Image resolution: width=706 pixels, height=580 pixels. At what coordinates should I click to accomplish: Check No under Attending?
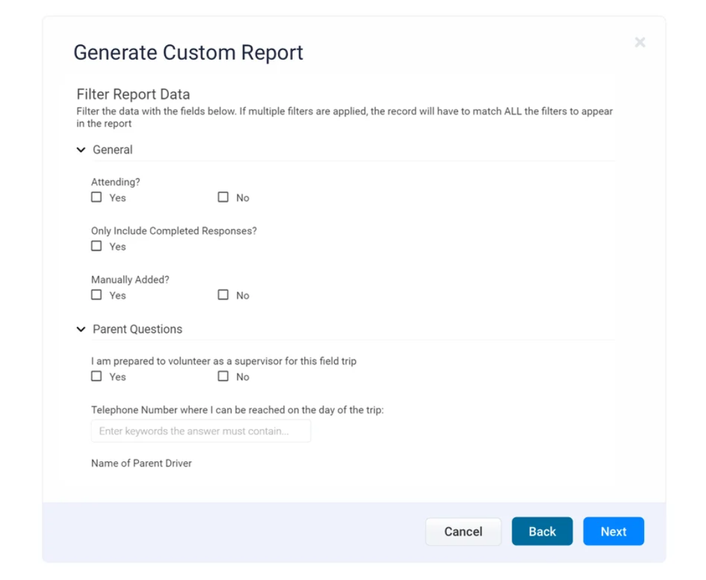tap(223, 197)
